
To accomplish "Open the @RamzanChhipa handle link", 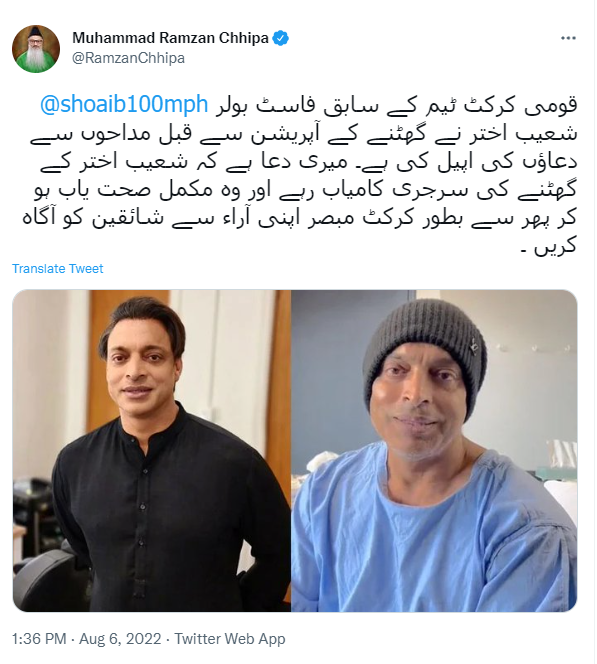I will pos(128,58).
